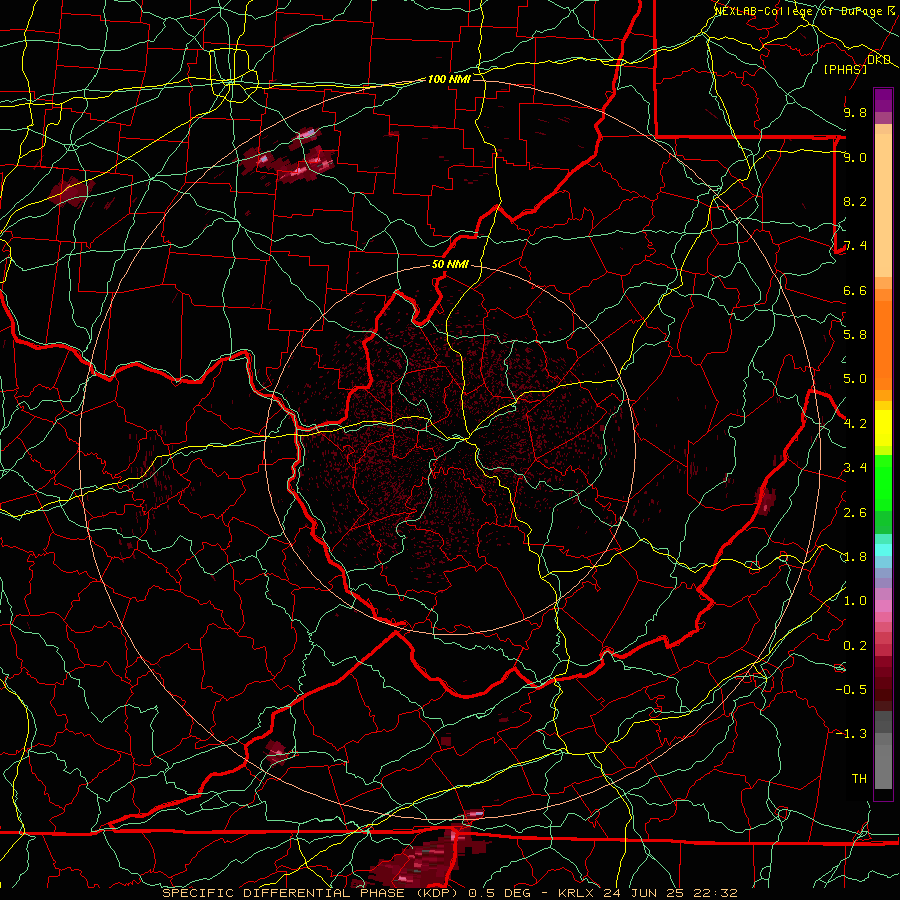This screenshot has width=900, height=900.
Task: Click the "OKD" label above the color bar
Action: click(879, 59)
